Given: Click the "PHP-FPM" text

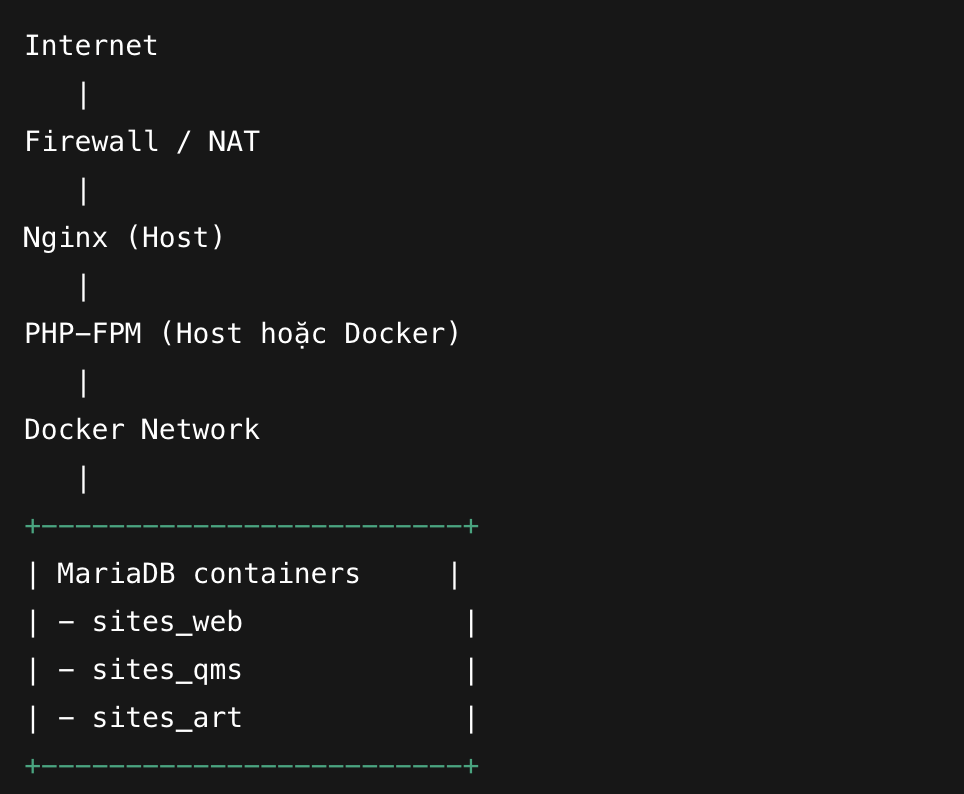Looking at the screenshot, I should 83,334.
